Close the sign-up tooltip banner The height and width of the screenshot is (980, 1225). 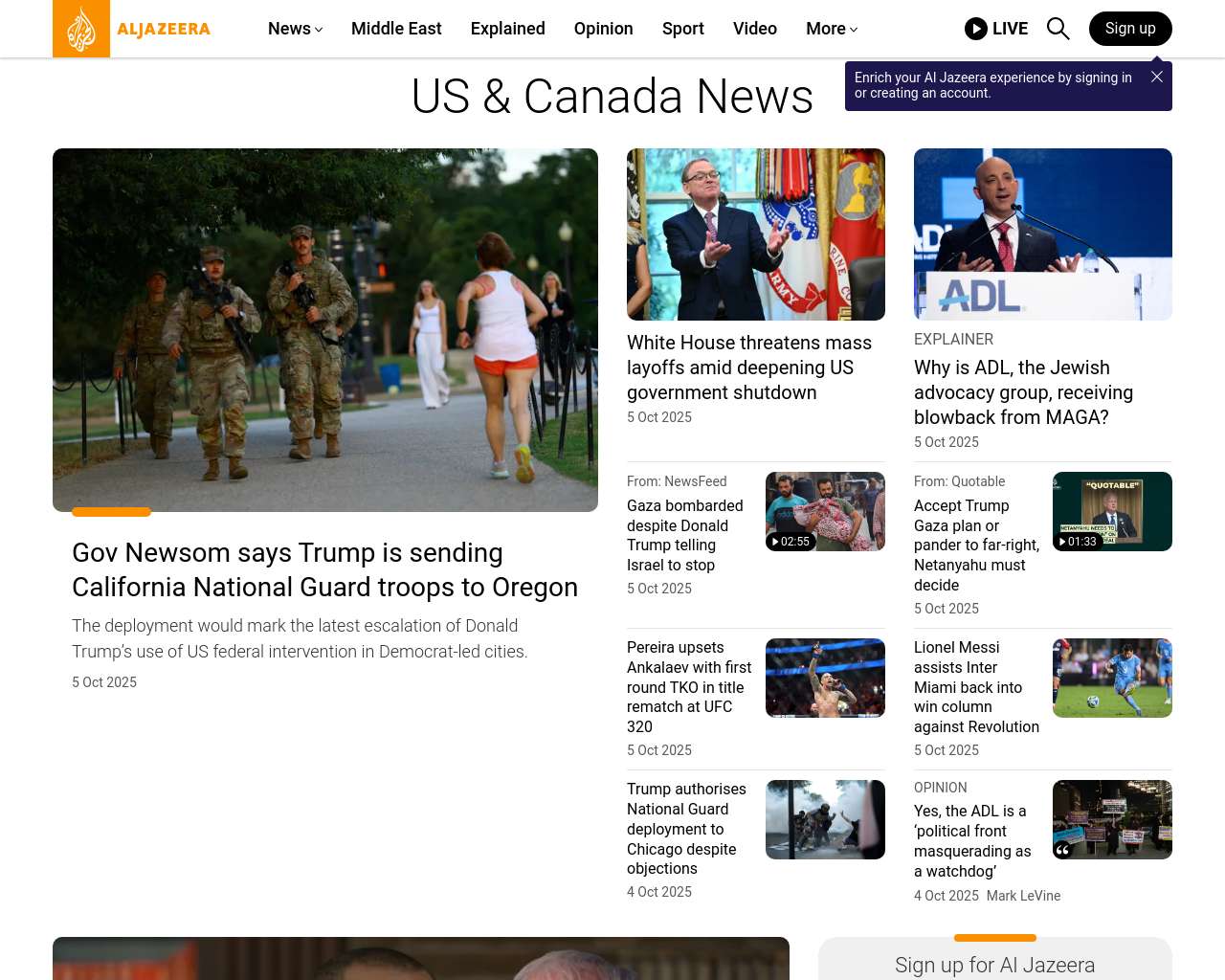[1157, 77]
